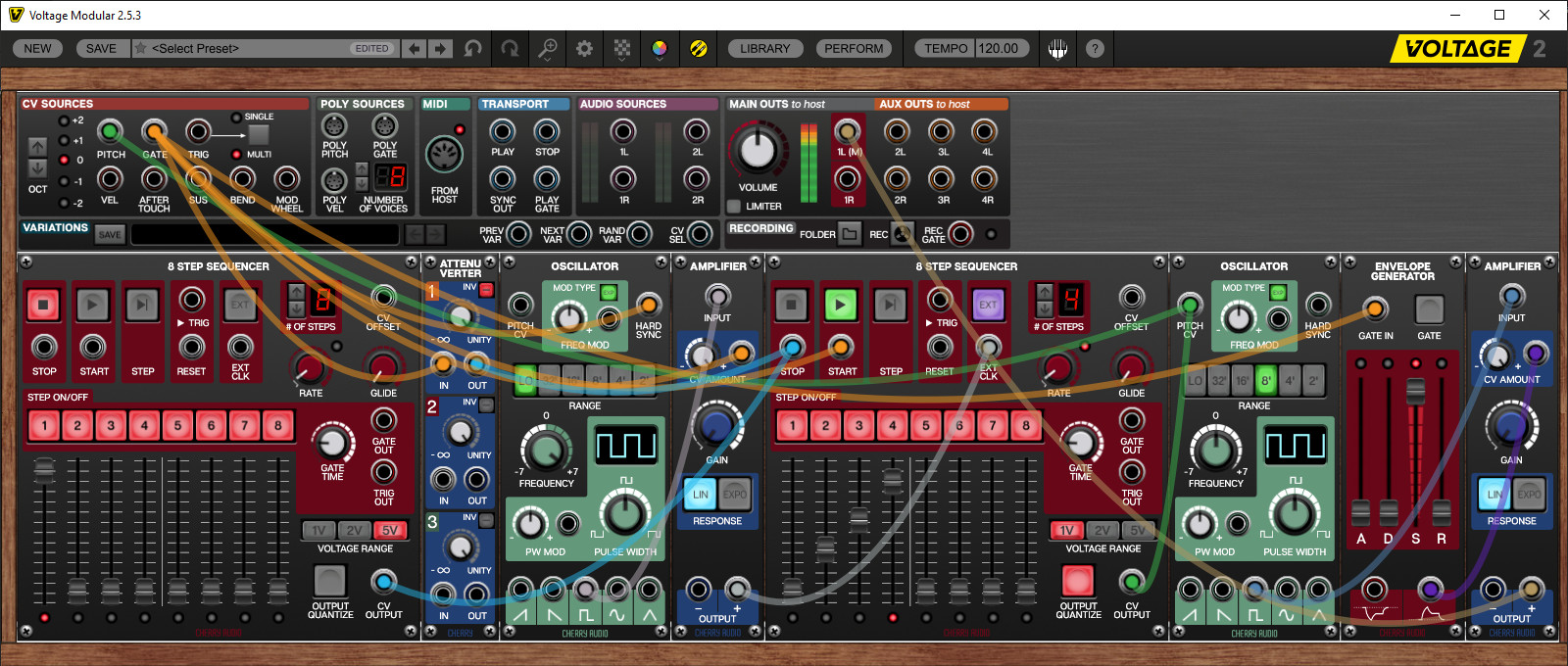Viewport: 1568px width, 666px height.
Task: Click the green Start button on second sequencer
Action: (x=840, y=305)
